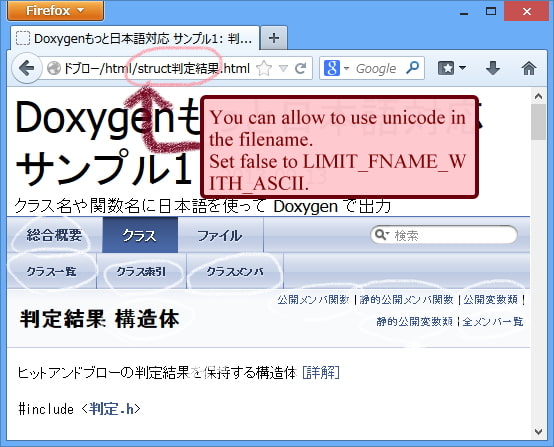Jump to 公開変数類 link

(490, 300)
